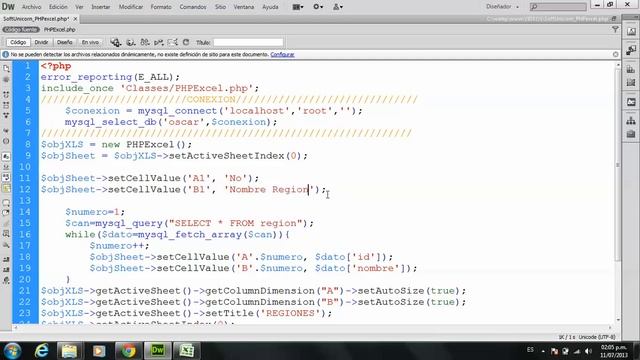This screenshot has width=640, height=360.
Task: Open the Edición menu
Action: click(58, 7)
